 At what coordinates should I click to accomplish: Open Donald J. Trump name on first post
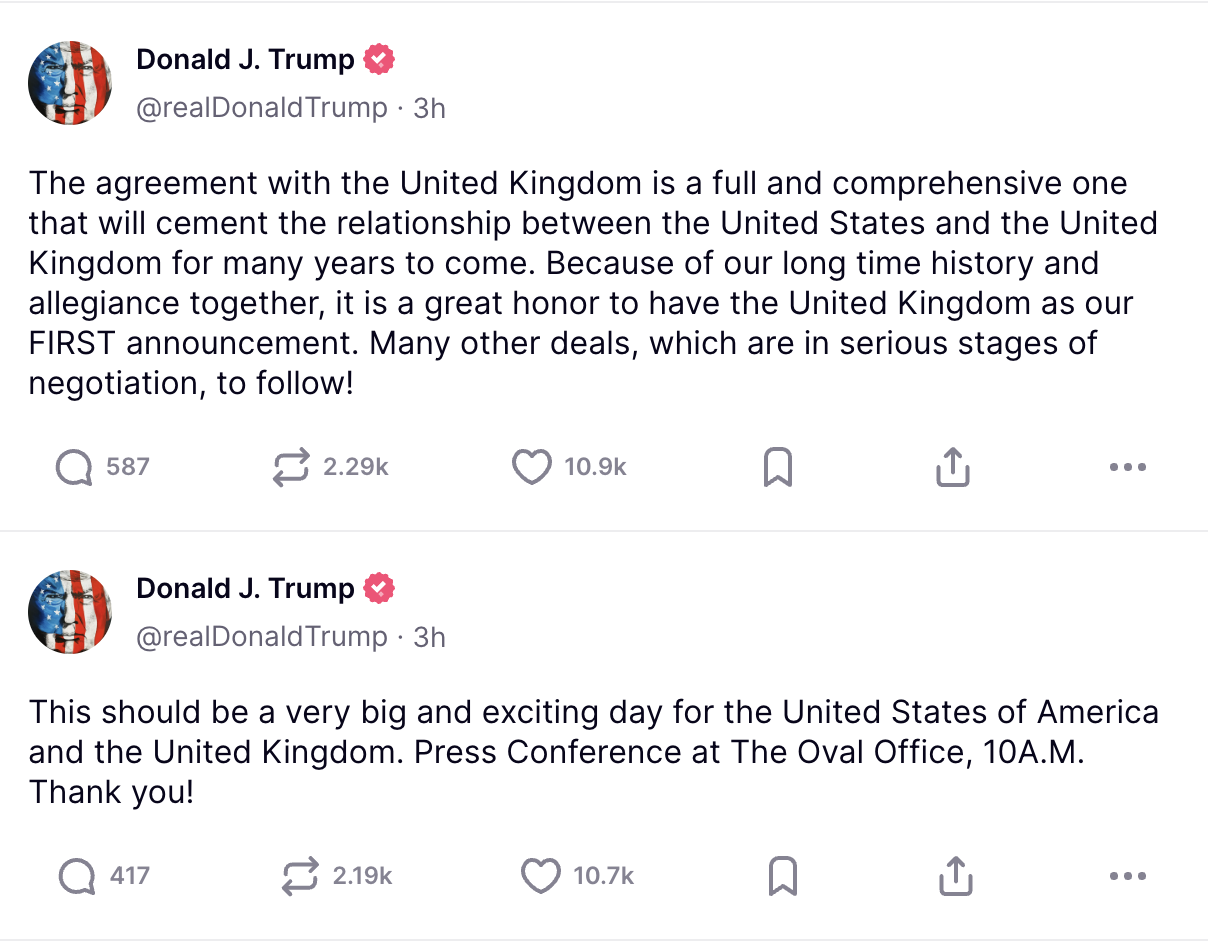pyautogui.click(x=245, y=60)
